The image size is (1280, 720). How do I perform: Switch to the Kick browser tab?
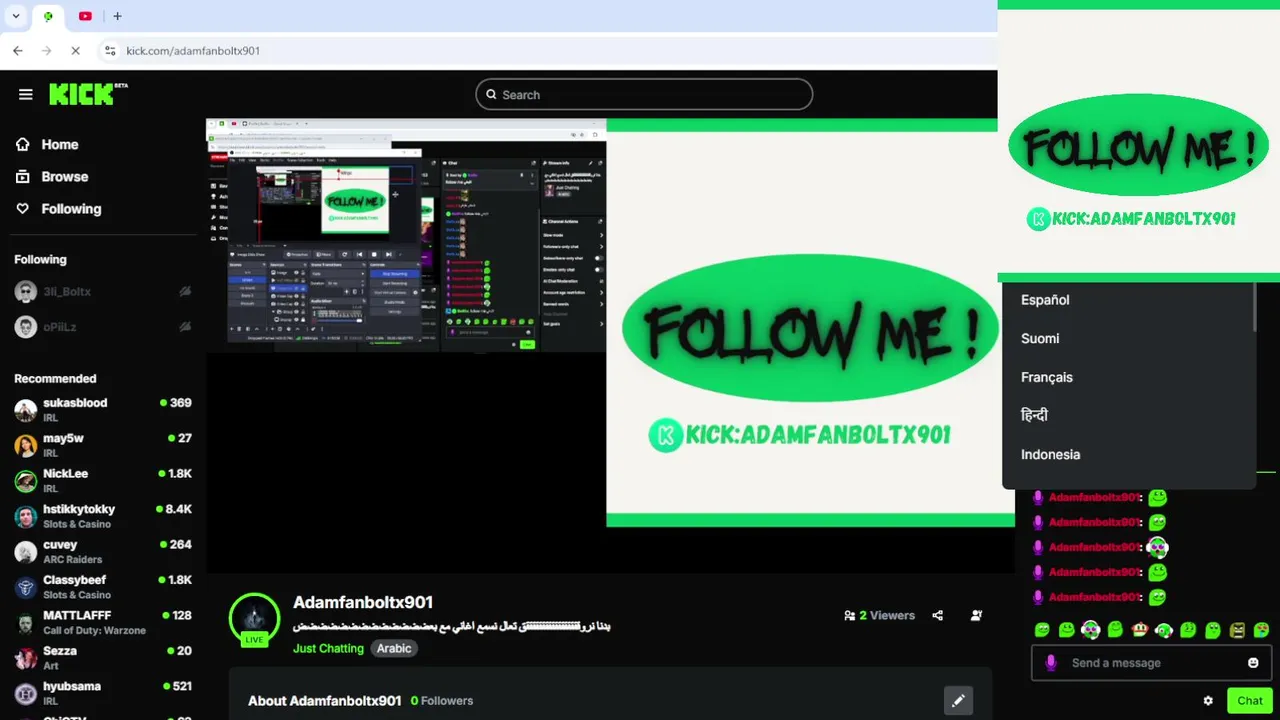pos(47,16)
